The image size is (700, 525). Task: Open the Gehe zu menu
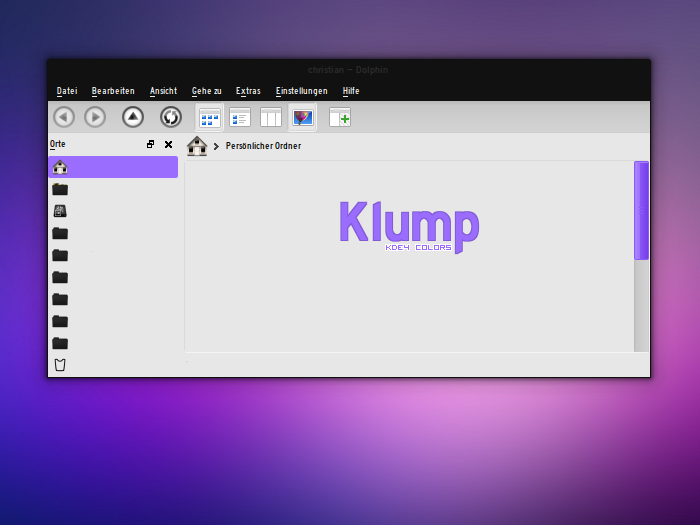207,91
